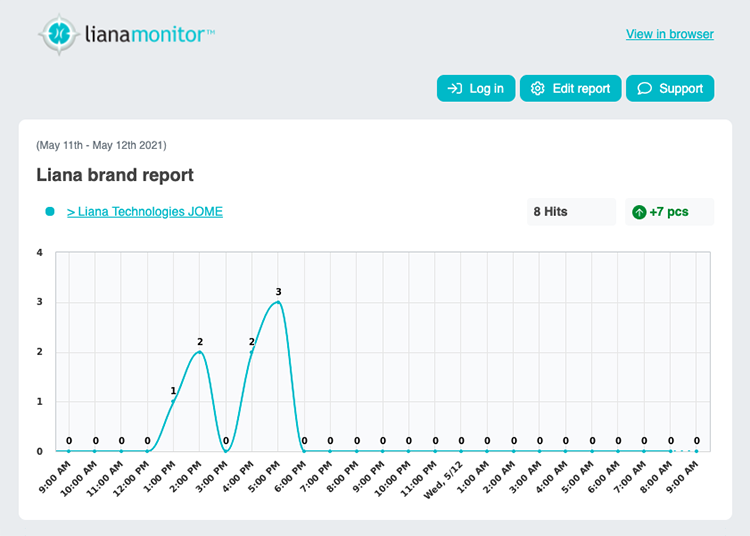
Task: Select the 2:00 PM data point valued 2
Action: coord(200,352)
